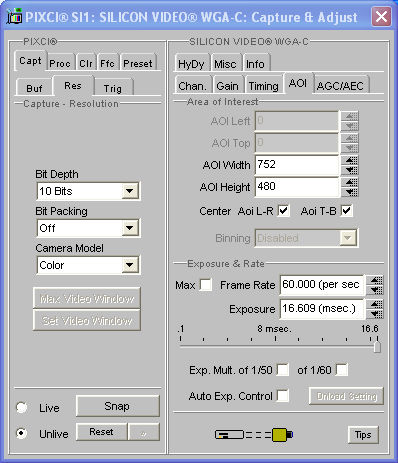This screenshot has width=398, height=463.
Task: Click the Tips button
Action: pos(363,434)
